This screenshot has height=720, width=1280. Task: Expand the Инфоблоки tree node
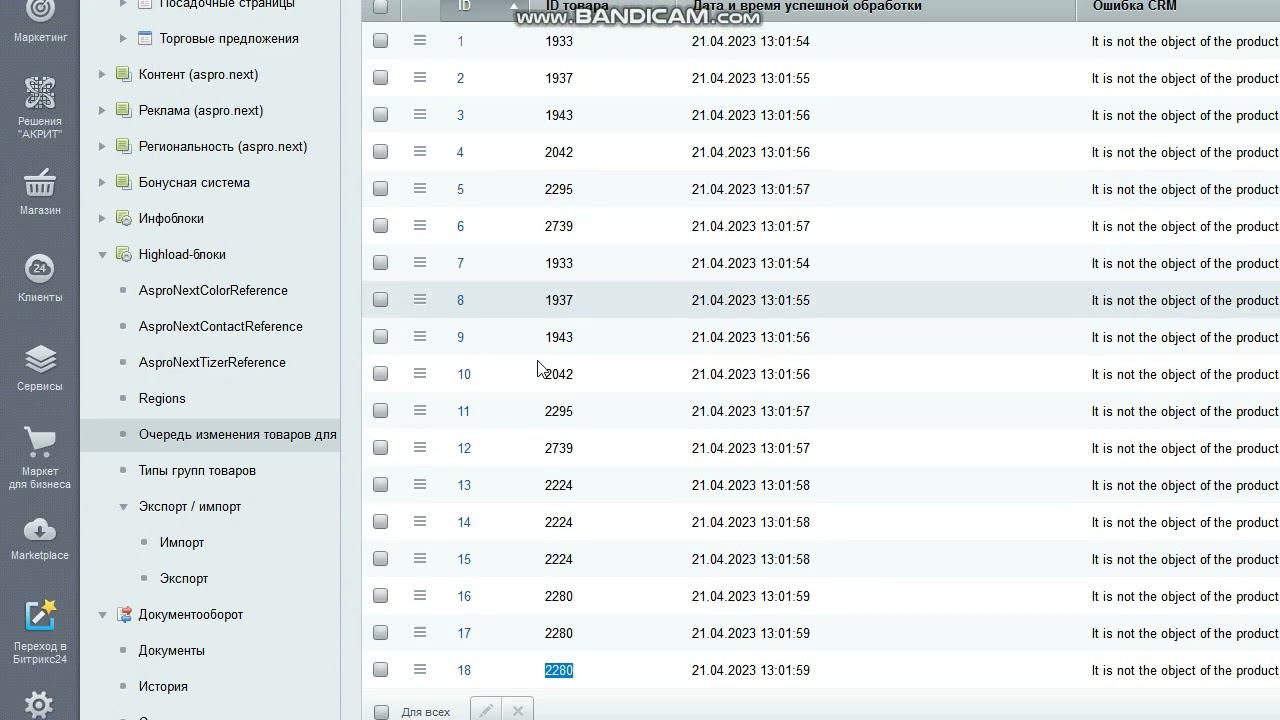click(x=102, y=218)
